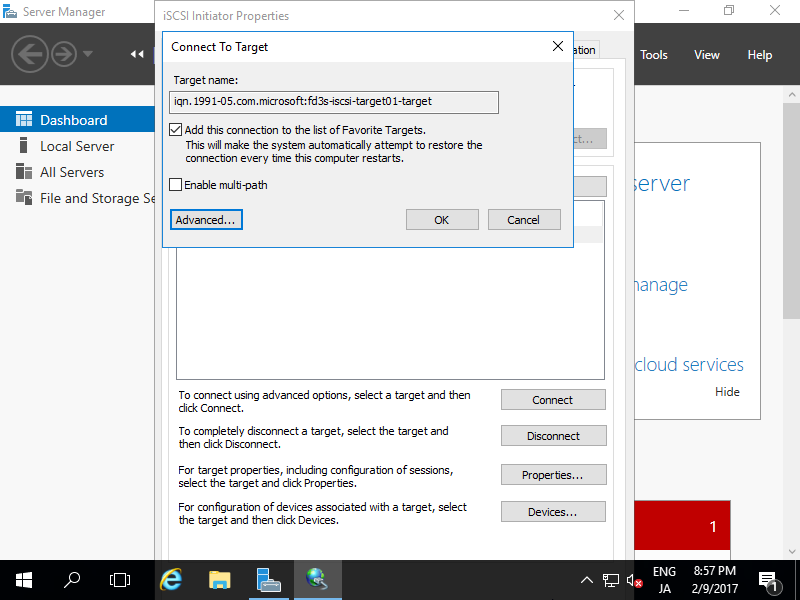Open All Servers in the sidebar
800x600 pixels.
click(78, 172)
